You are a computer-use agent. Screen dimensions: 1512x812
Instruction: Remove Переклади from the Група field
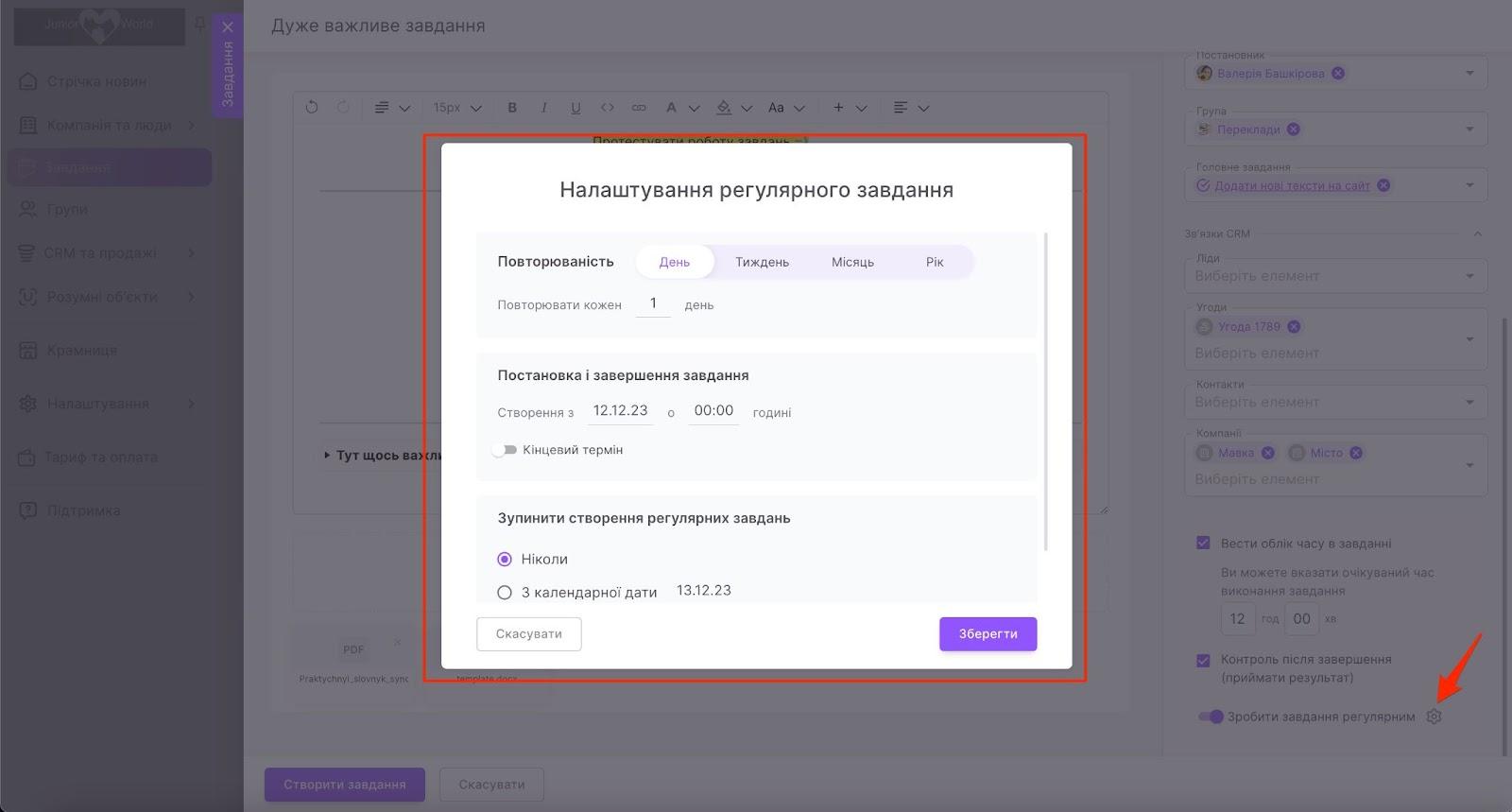coord(1294,130)
